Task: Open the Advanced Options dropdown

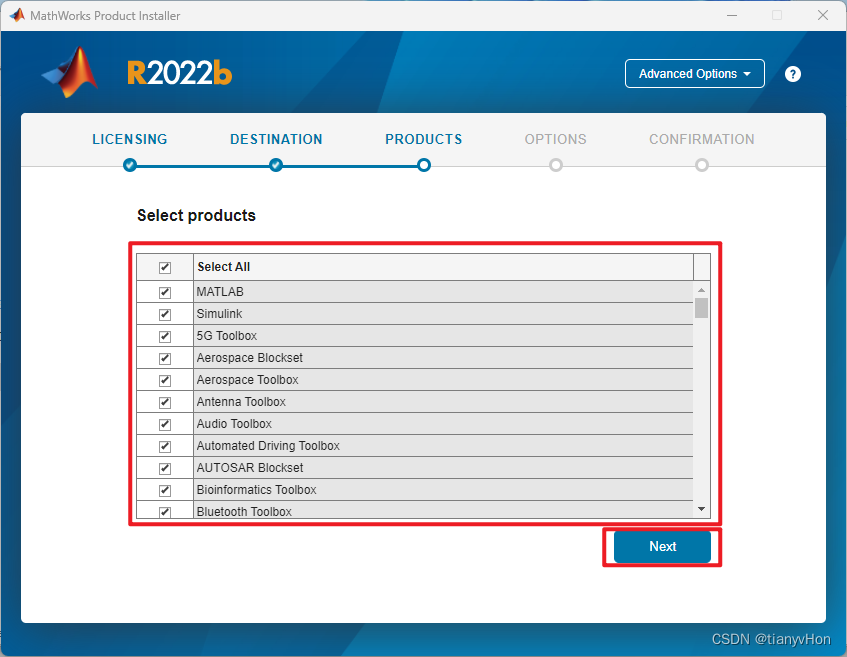Action: 694,74
